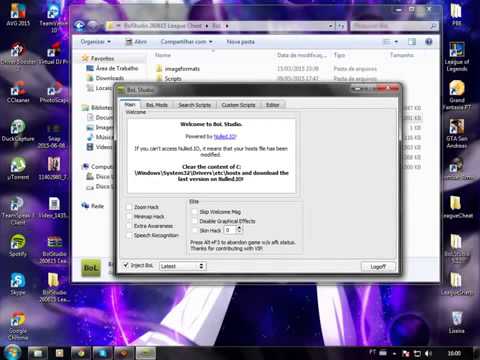Click Abrir in Explorer toolbar
This screenshot has width=480, height=360.
coord(136,42)
